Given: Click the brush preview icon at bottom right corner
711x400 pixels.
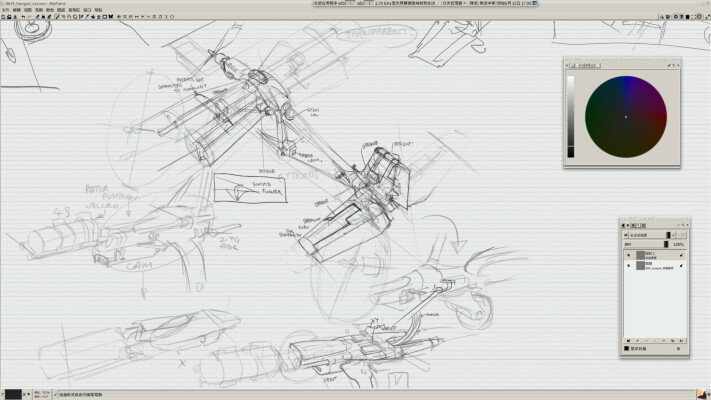Looking at the screenshot, I should pyautogui.click(x=703, y=394).
